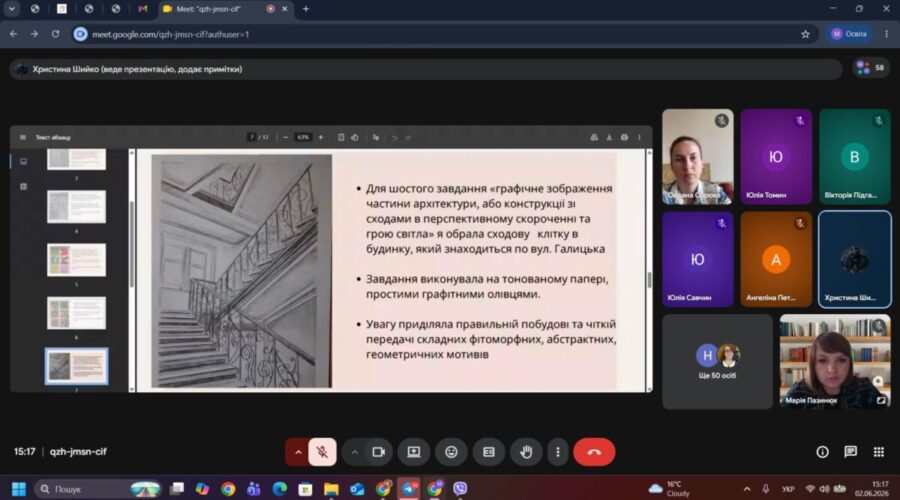Click the annotate draw icon in PDF toolbar
The width and height of the screenshot is (900, 500).
375,137
